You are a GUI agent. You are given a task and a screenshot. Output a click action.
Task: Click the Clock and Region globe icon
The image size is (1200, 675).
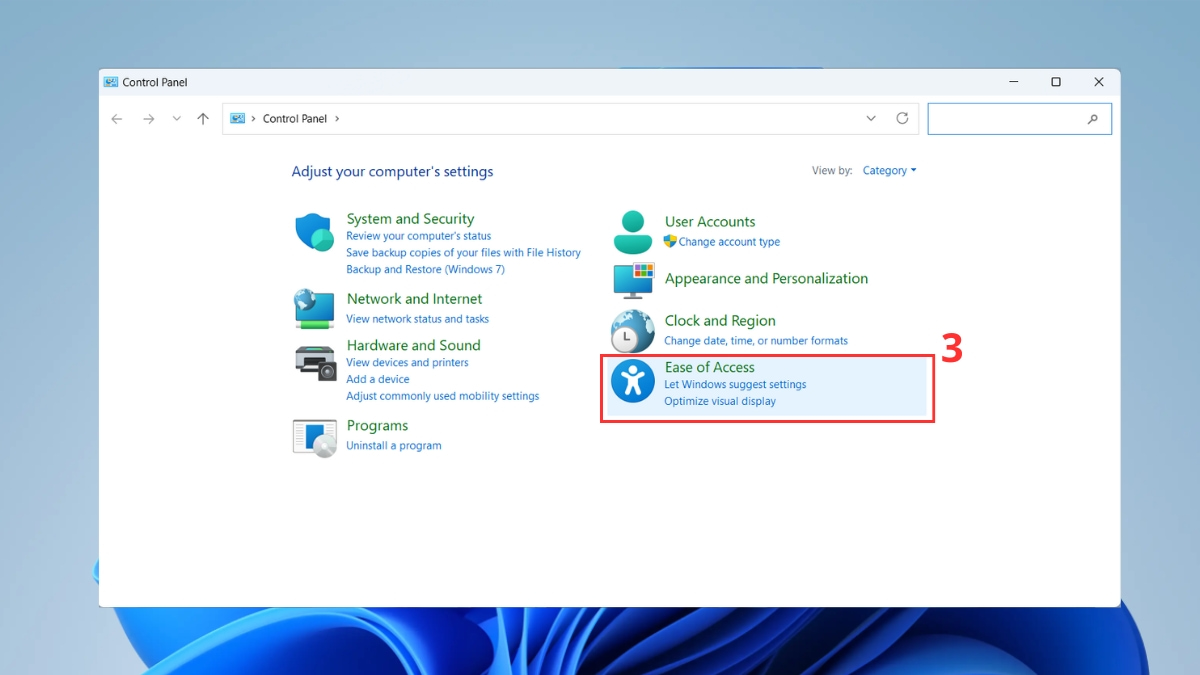click(632, 331)
